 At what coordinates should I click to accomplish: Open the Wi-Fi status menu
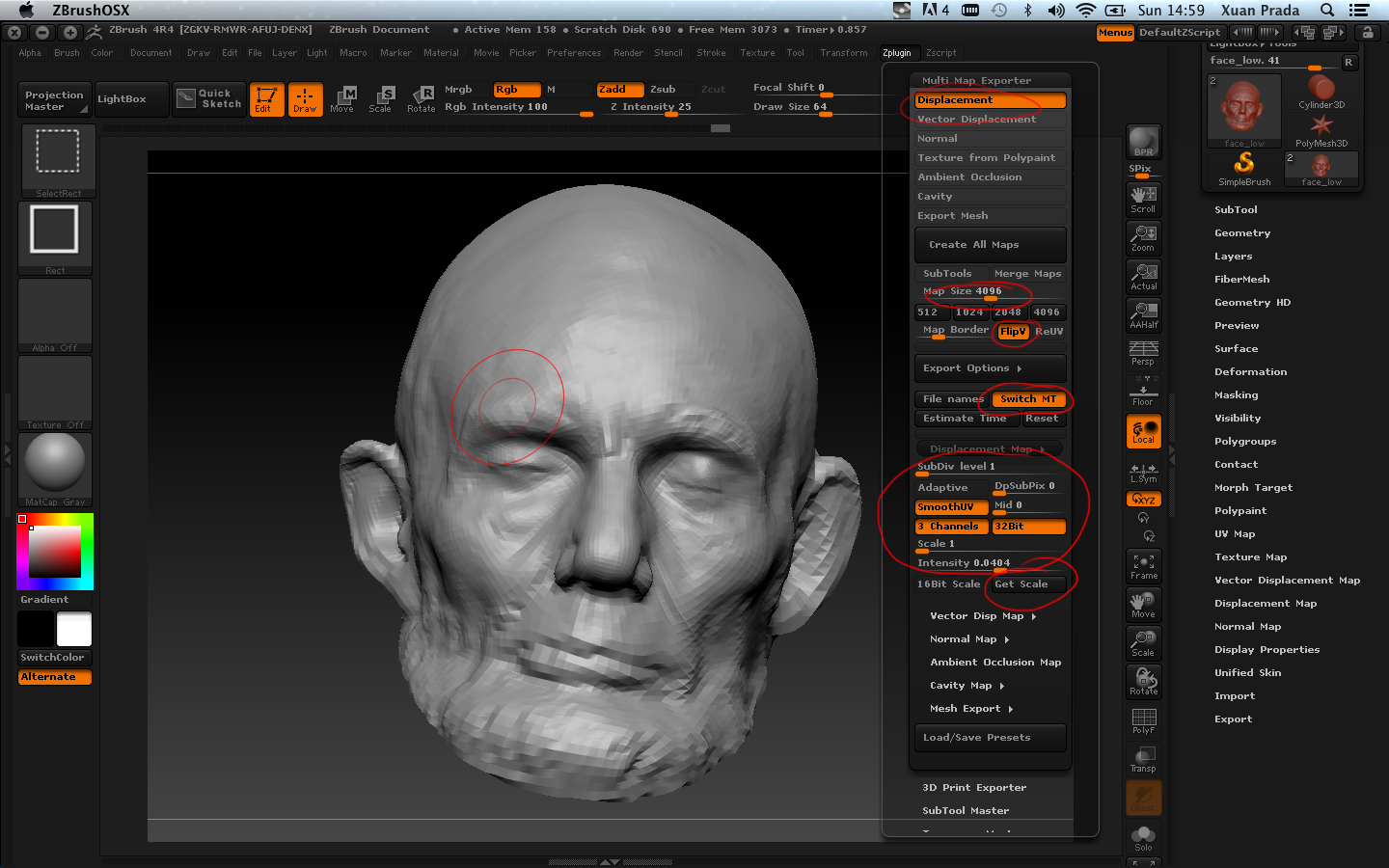(1086, 10)
